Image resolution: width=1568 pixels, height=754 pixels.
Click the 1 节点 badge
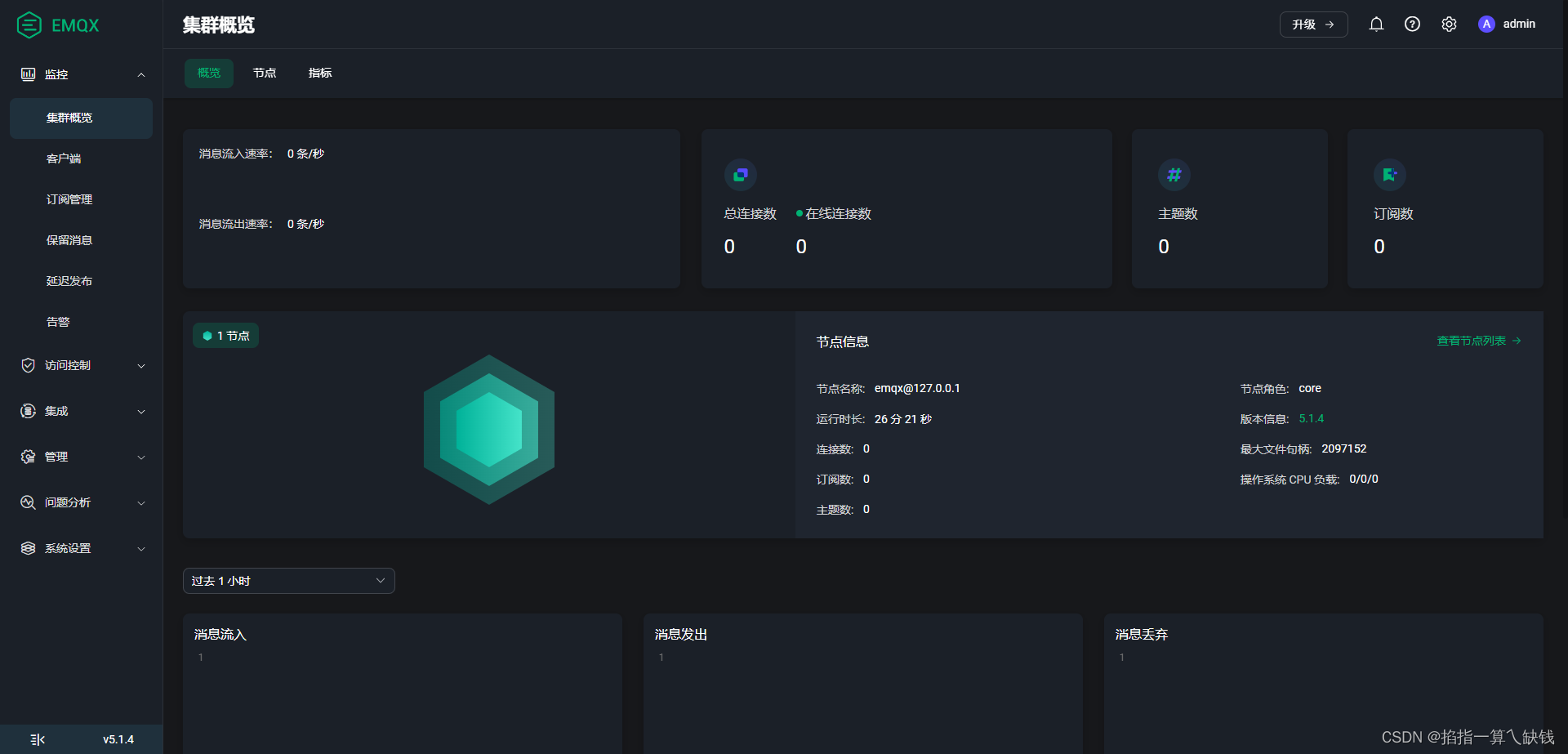[225, 336]
